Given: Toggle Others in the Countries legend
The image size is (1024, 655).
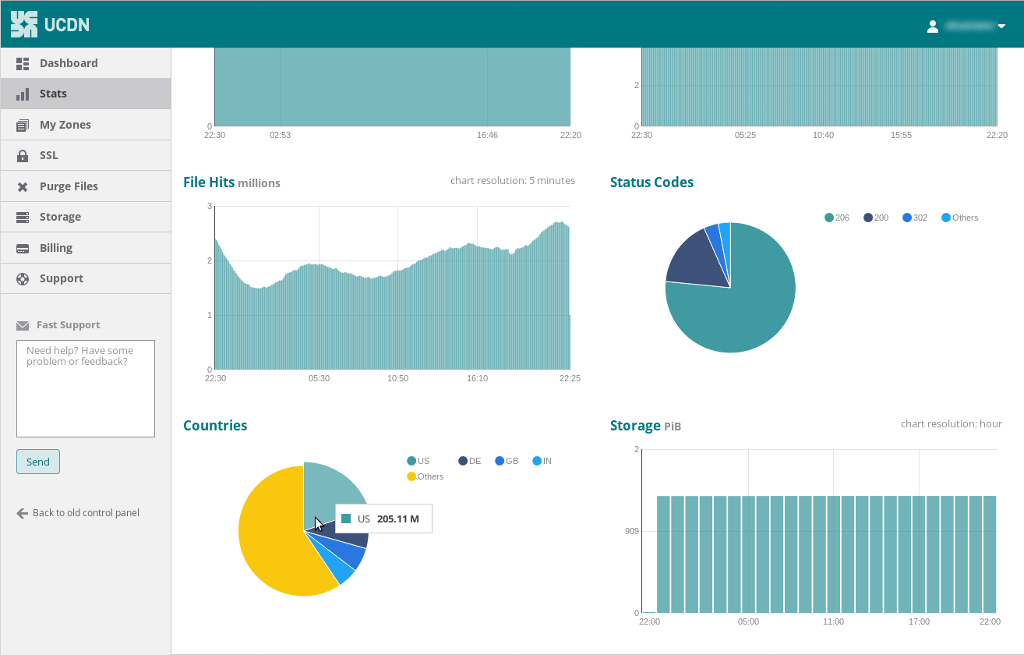Looking at the screenshot, I should tap(424, 477).
